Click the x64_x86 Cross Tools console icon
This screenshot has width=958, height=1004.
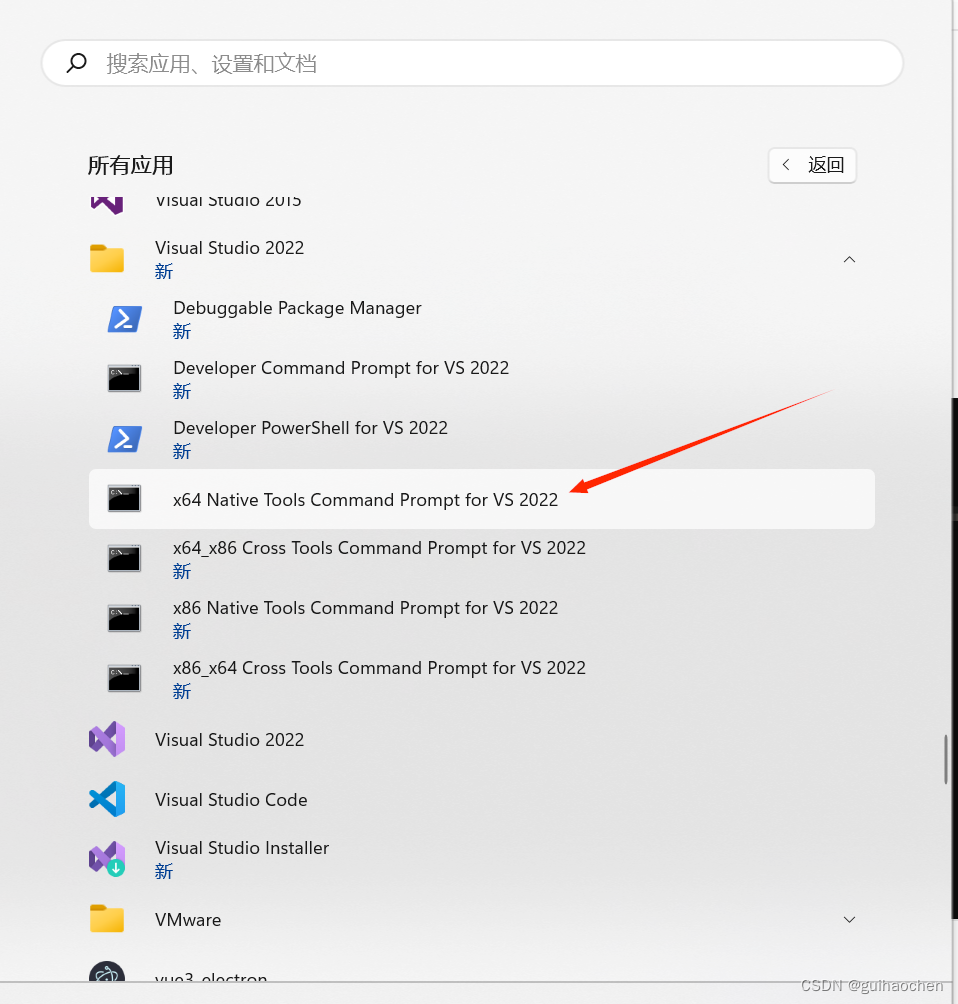(124, 558)
